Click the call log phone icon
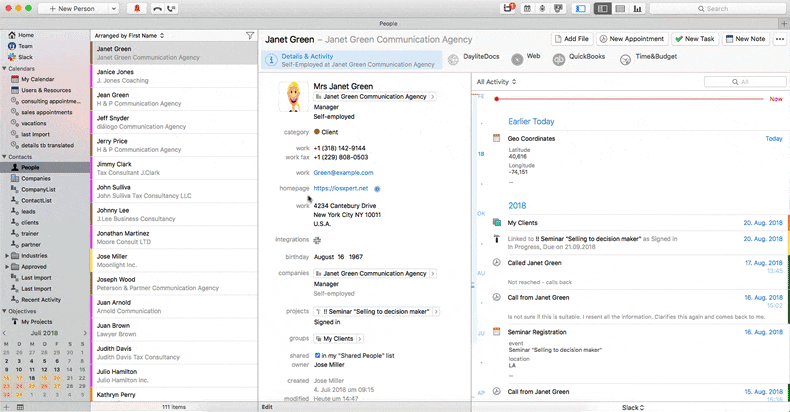This screenshot has width=790, height=412. [171, 9]
